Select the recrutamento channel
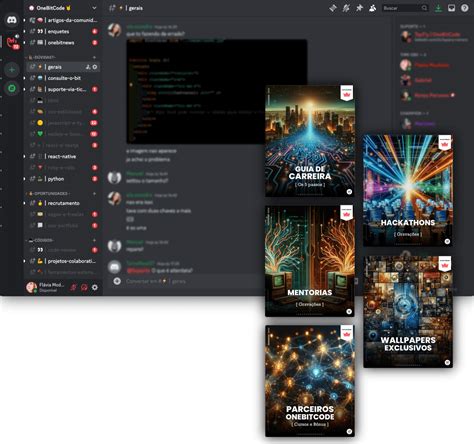This screenshot has width=474, height=444. pyautogui.click(x=63, y=203)
